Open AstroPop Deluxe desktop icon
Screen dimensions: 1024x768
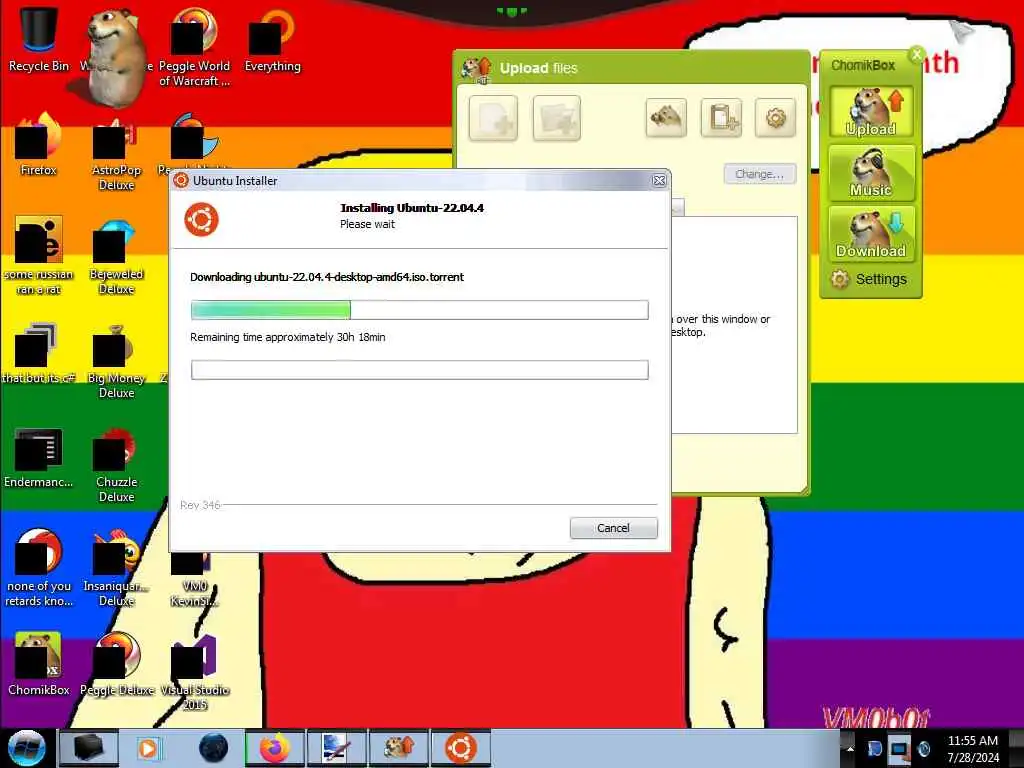(x=116, y=152)
